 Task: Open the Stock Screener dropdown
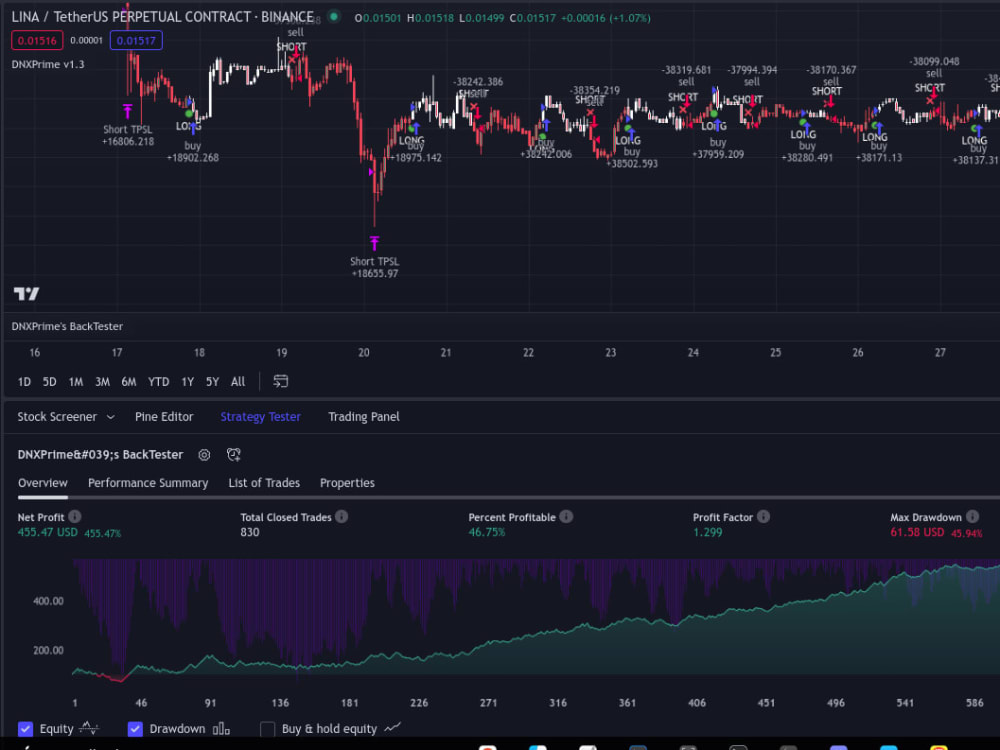point(66,416)
